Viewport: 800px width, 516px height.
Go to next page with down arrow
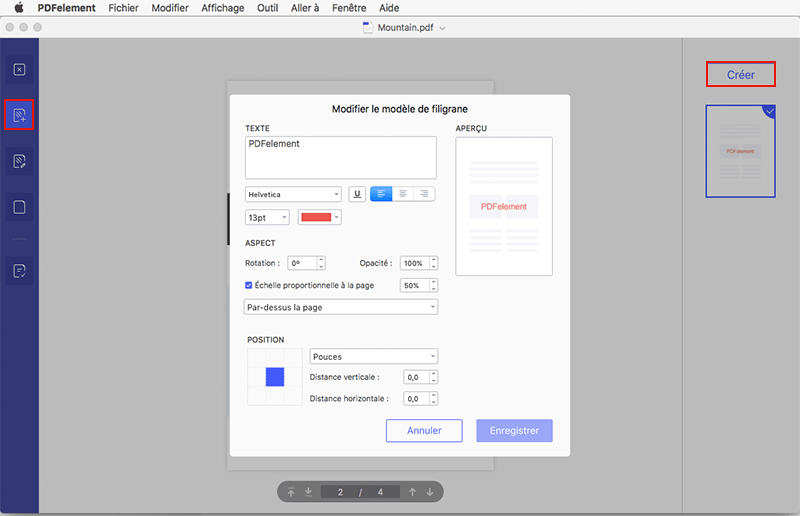click(x=430, y=492)
